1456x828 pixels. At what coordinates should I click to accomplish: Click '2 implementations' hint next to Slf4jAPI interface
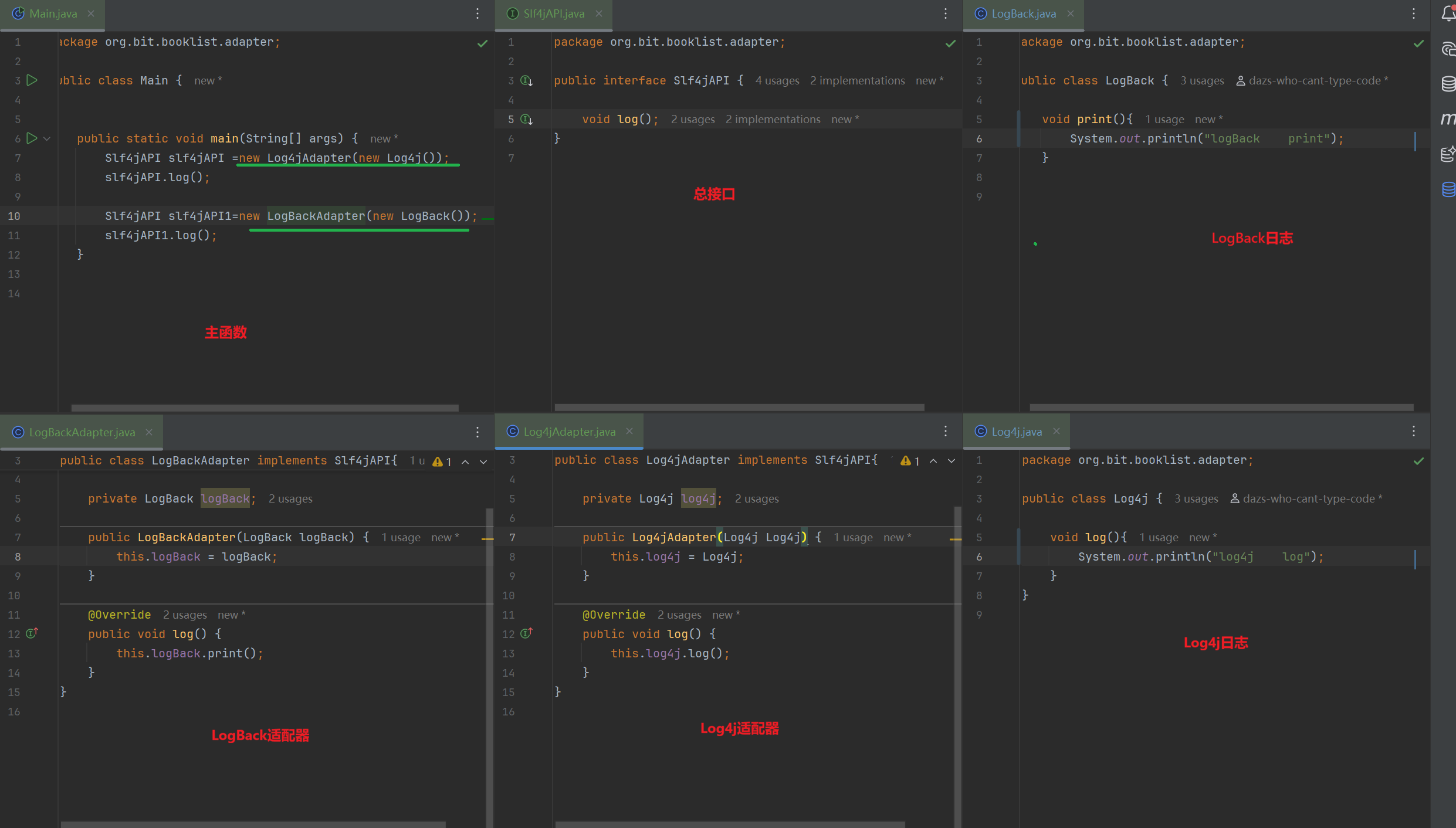point(858,81)
